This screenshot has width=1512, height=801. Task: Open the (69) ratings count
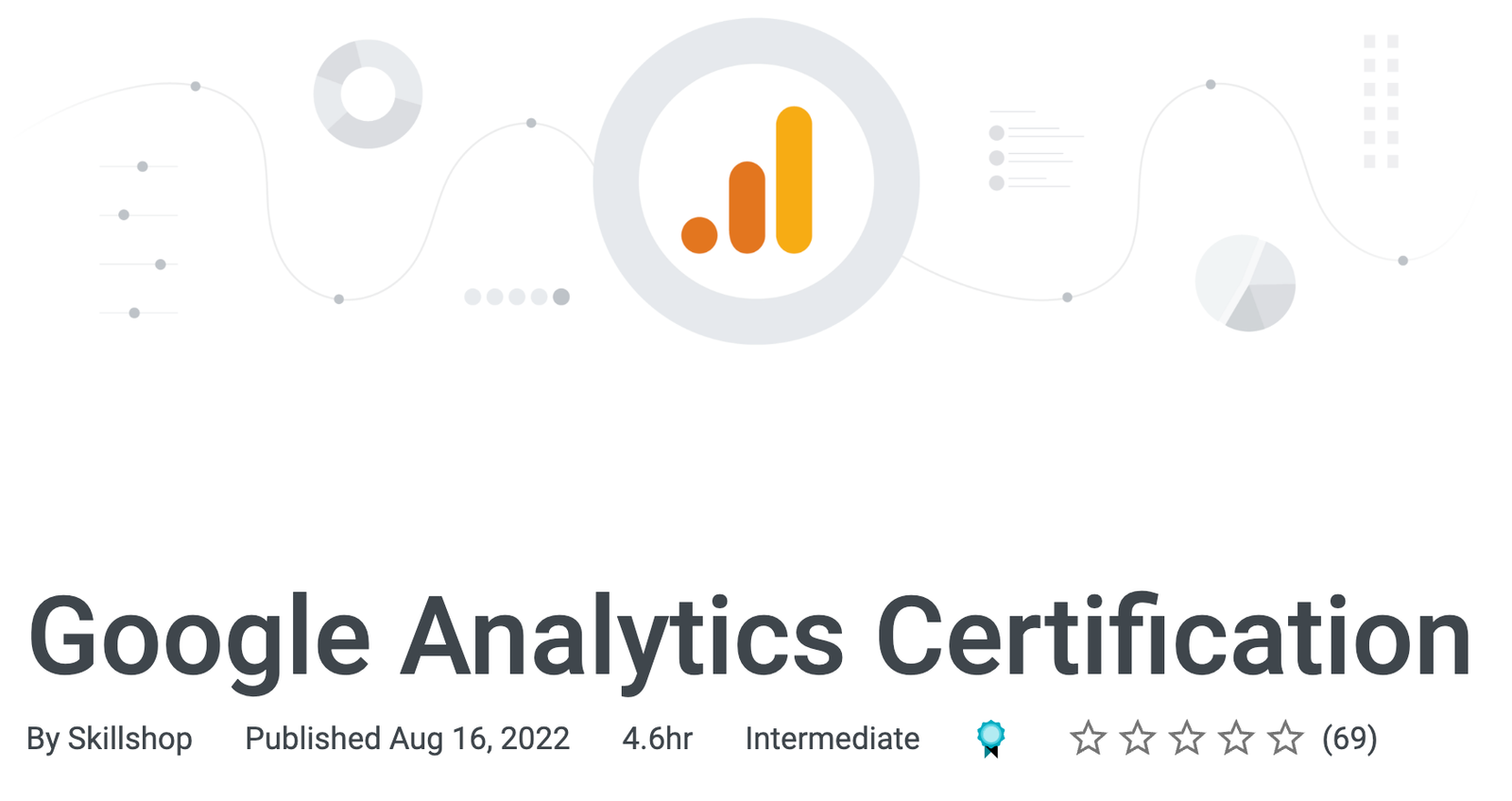1349,738
